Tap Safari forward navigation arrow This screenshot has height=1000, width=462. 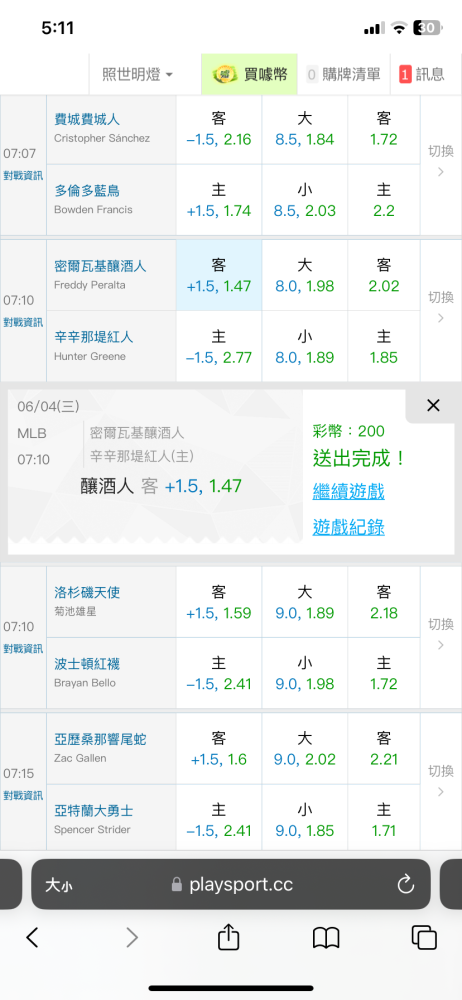pyautogui.click(x=131, y=937)
